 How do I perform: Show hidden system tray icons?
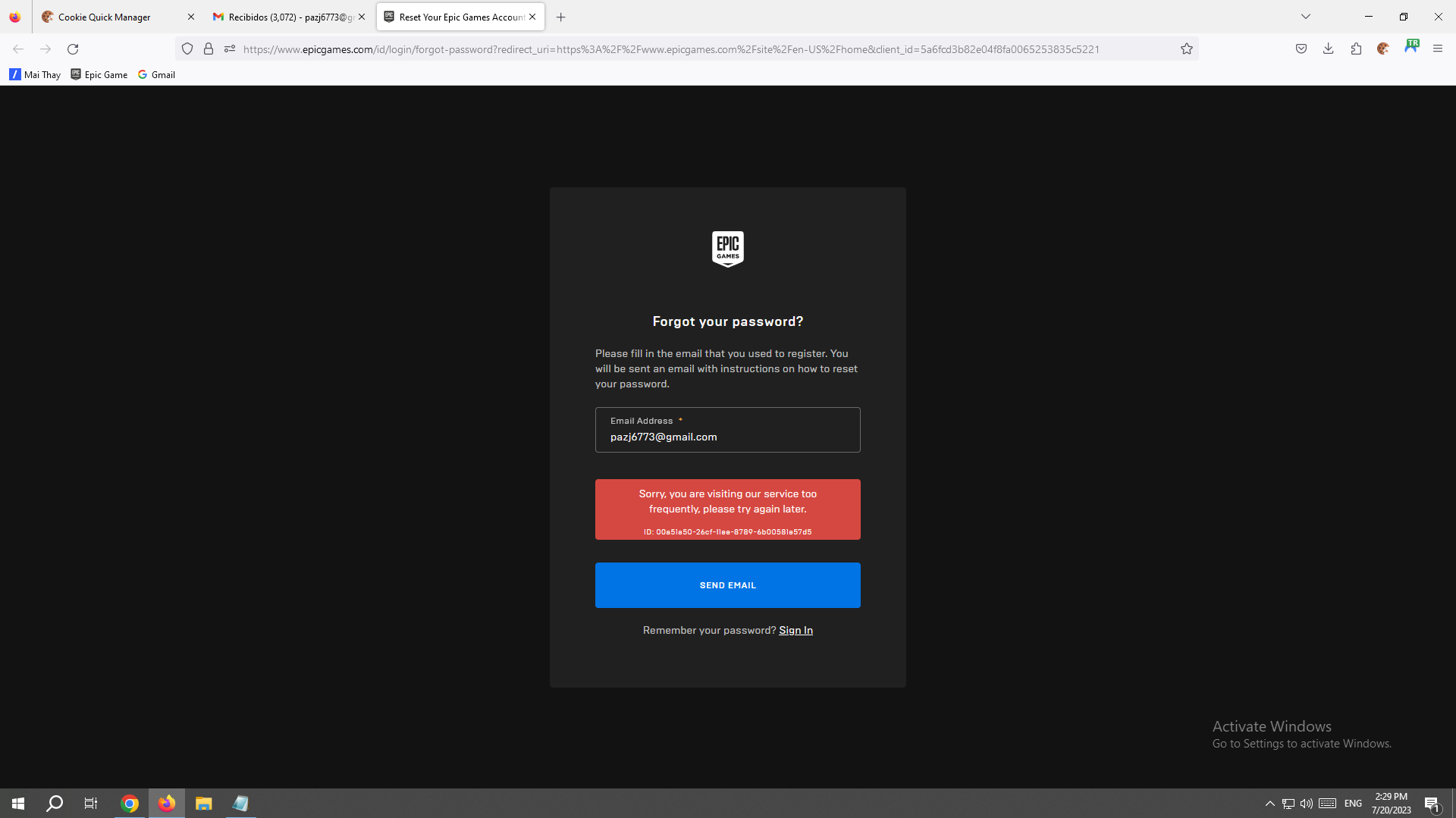click(1269, 804)
